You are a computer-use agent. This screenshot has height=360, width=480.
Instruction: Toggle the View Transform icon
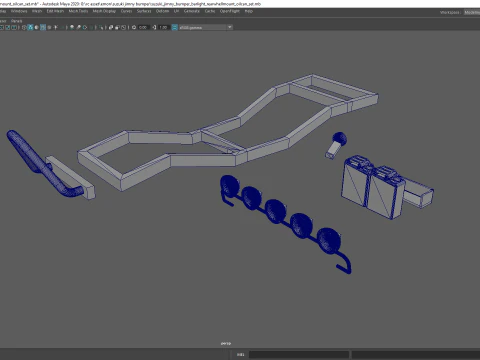click(174, 27)
